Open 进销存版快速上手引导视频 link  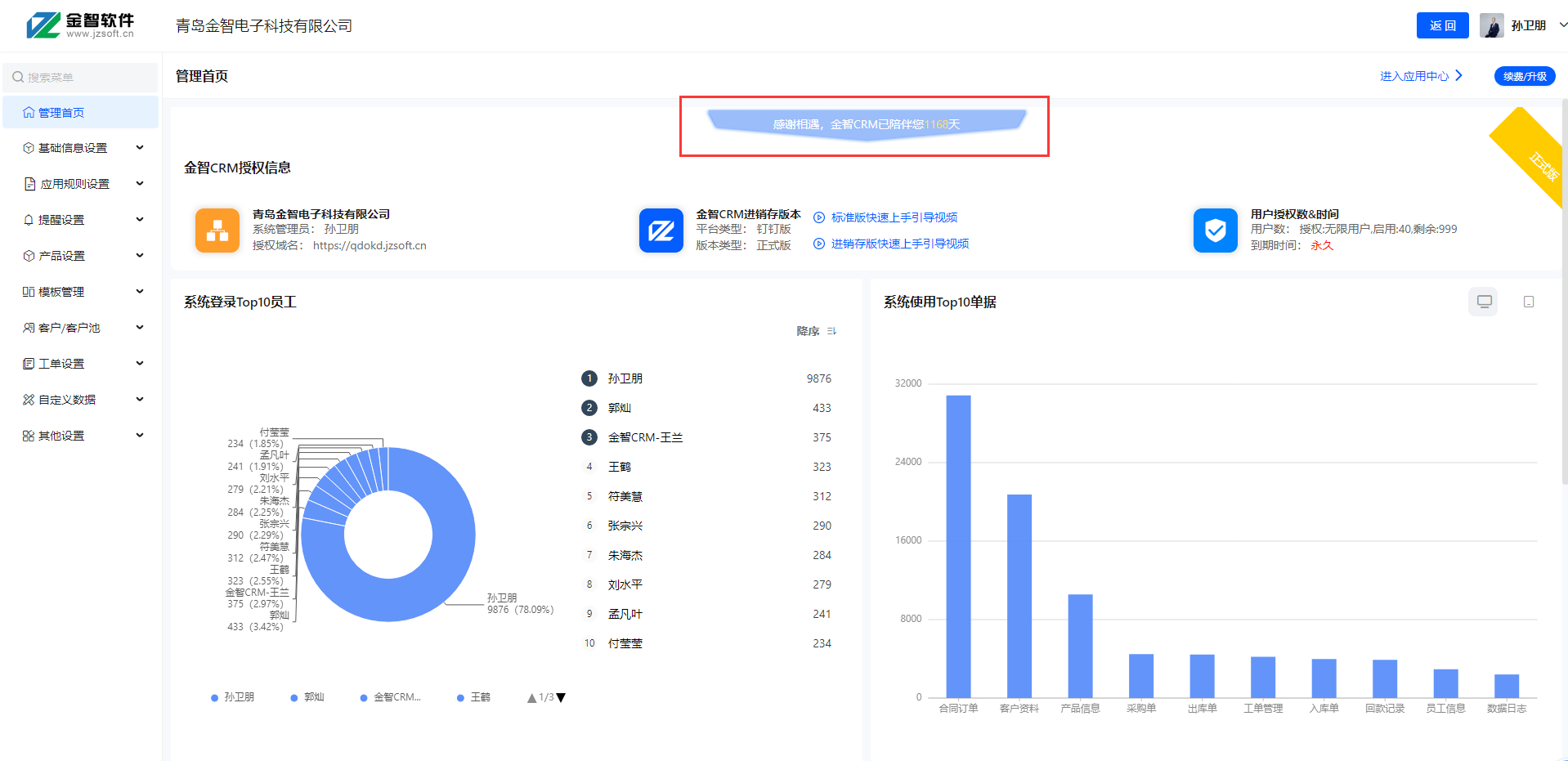pyautogui.click(x=900, y=244)
